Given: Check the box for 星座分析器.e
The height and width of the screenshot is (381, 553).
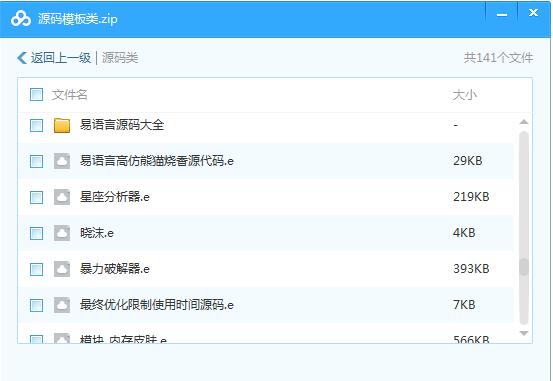Looking at the screenshot, I should pos(36,197).
